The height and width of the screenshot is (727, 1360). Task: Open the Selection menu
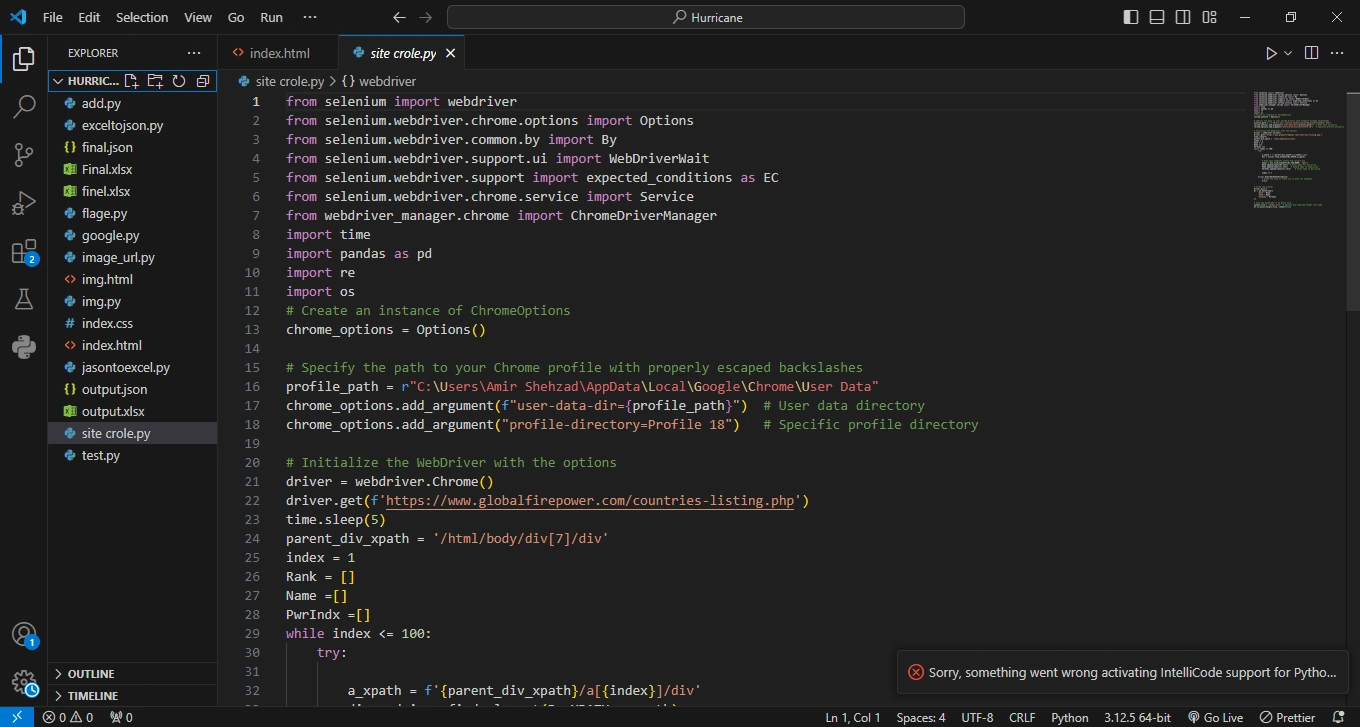point(142,17)
